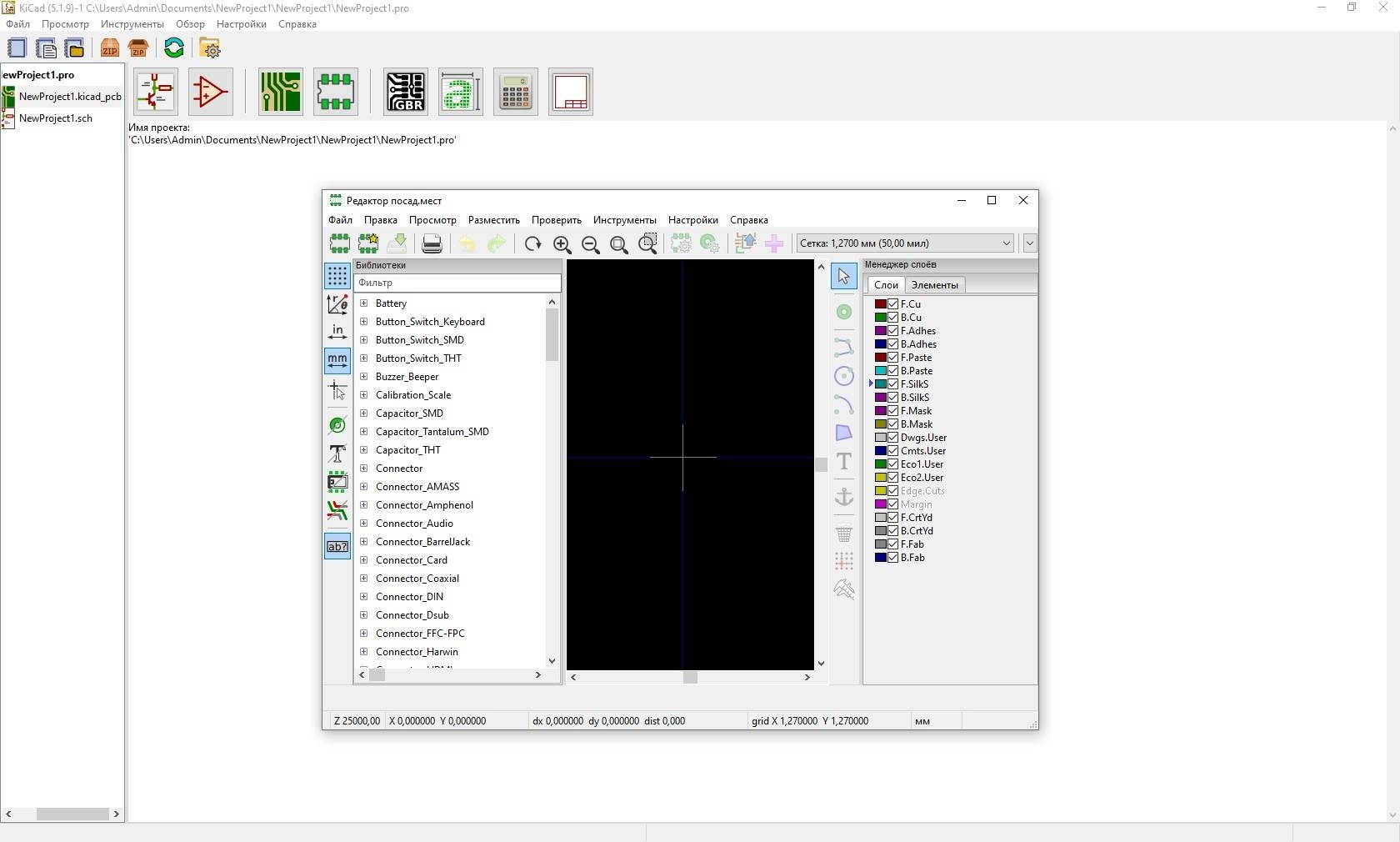Click the B.SilkS color swatch

(880, 398)
